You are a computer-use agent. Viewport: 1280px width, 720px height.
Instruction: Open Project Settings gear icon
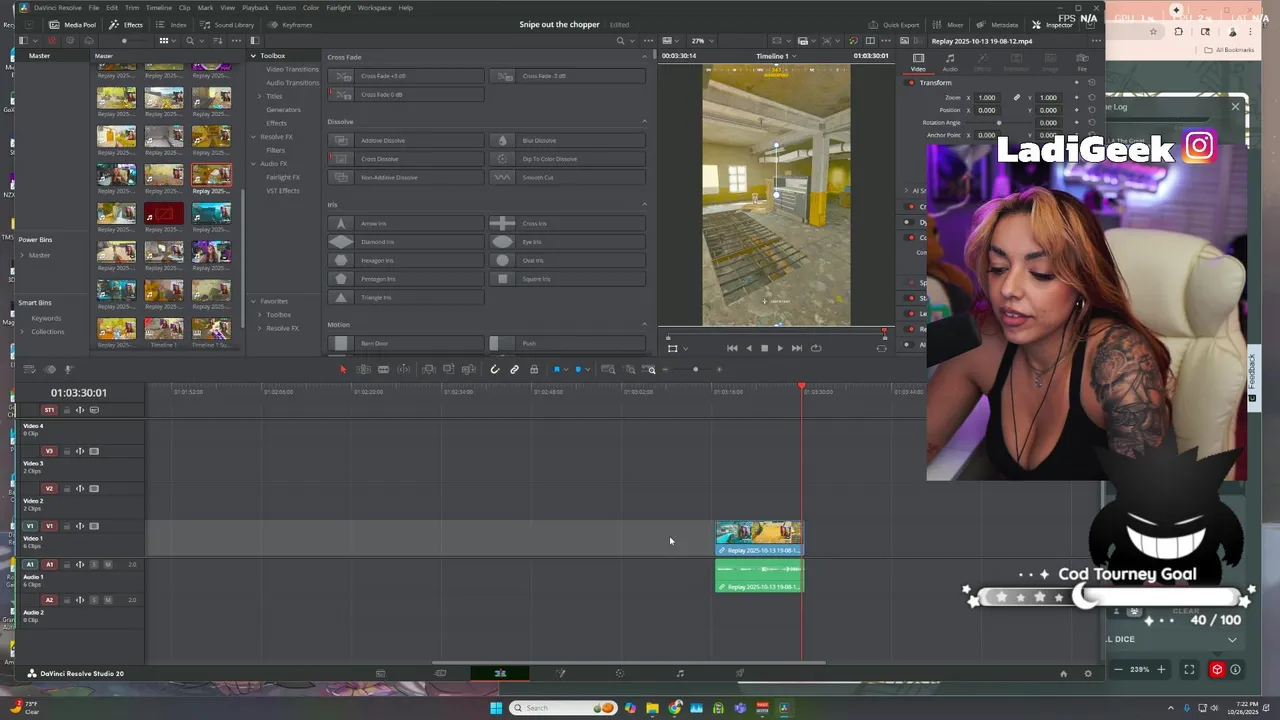tap(1088, 673)
